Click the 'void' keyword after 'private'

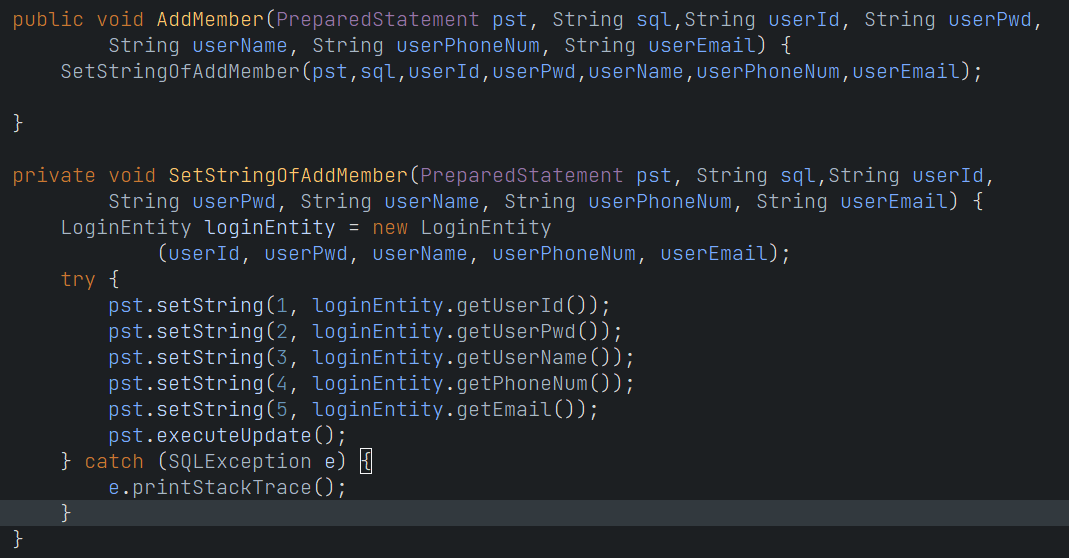coord(132,176)
